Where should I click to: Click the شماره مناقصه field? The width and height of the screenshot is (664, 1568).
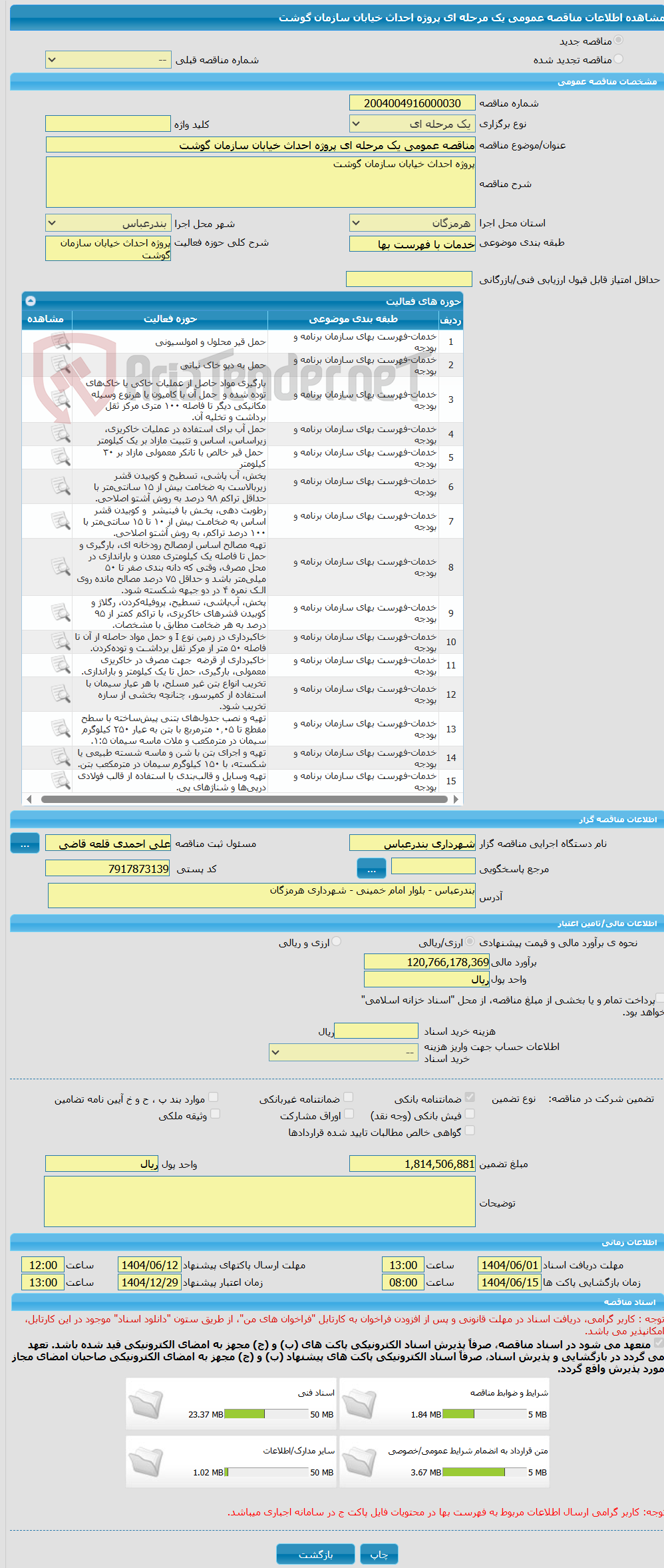412,103
